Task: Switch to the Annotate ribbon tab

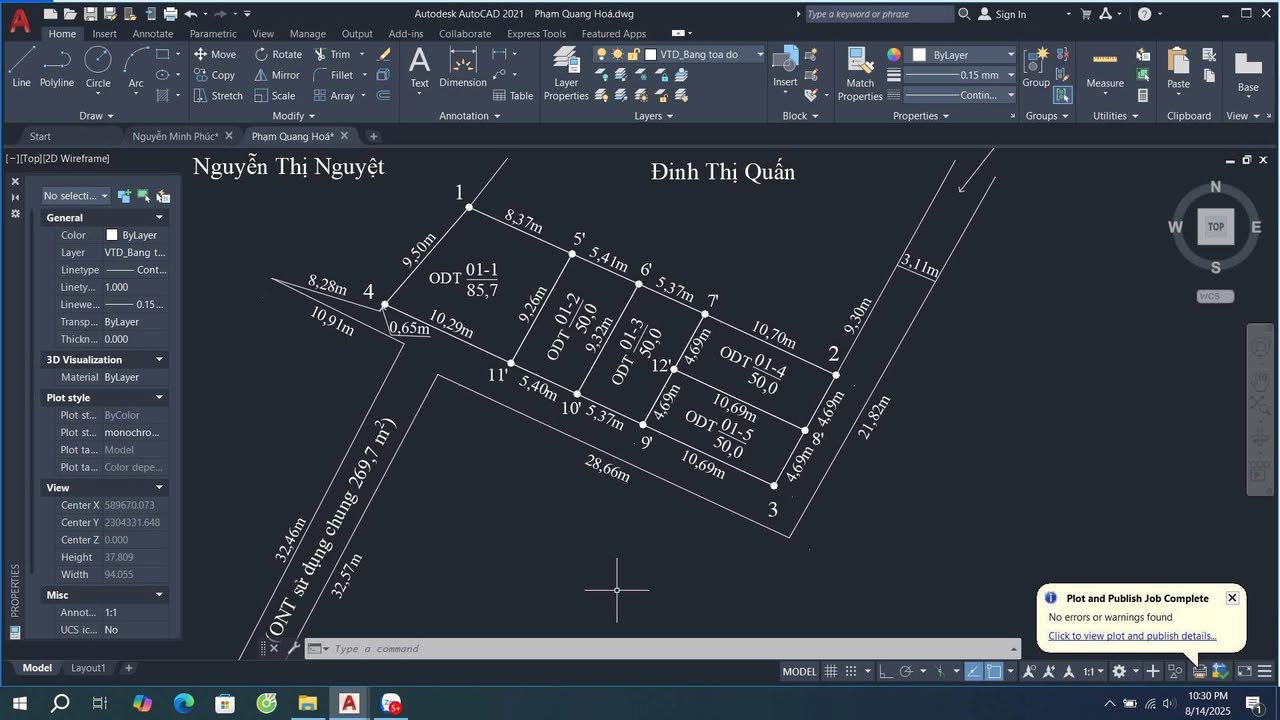Action: [152, 33]
